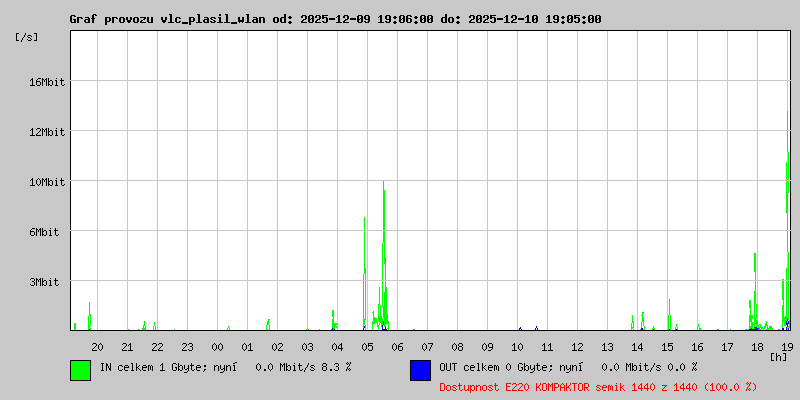Click hour label '18' on x-axis
Viewport: 800px width, 400px height.
tap(757, 347)
